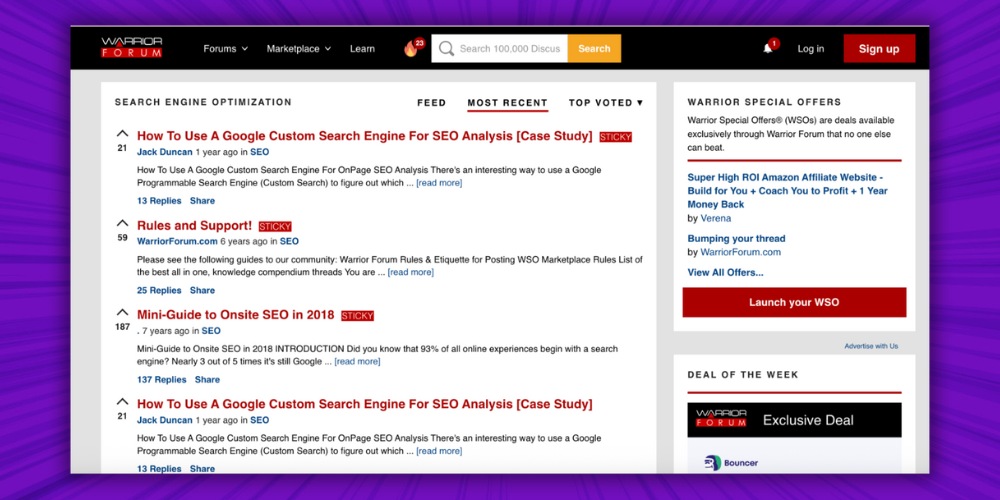1000x500 pixels.
Task: Open the View All Offers link
Action: tap(725, 272)
